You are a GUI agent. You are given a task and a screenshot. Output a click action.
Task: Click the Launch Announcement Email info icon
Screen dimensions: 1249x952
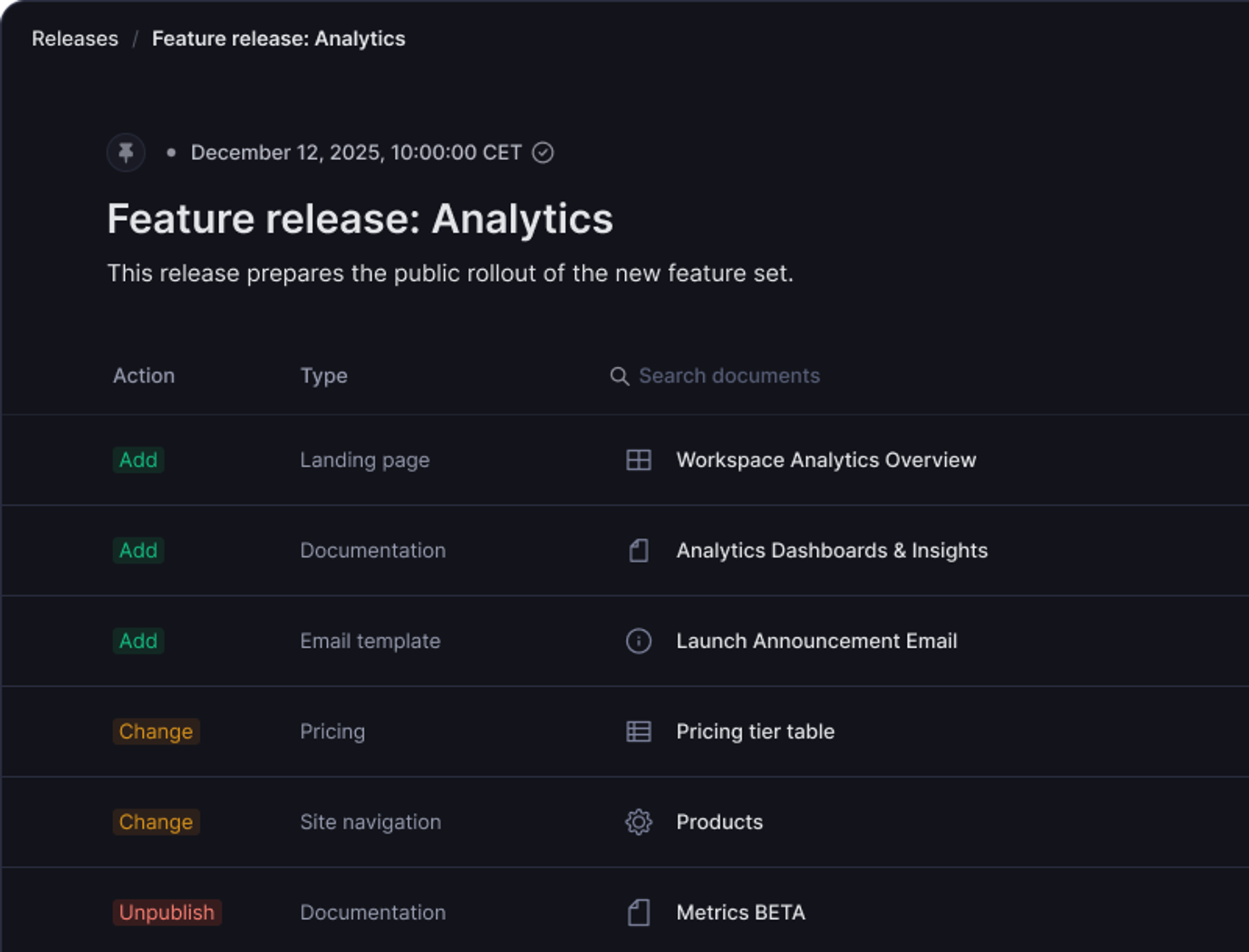pyautogui.click(x=638, y=641)
